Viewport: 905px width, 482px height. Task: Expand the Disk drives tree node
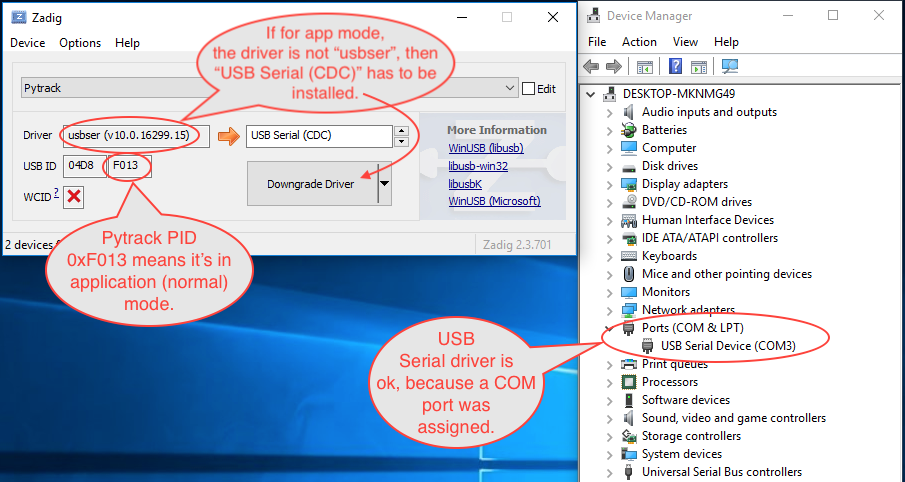(610, 166)
